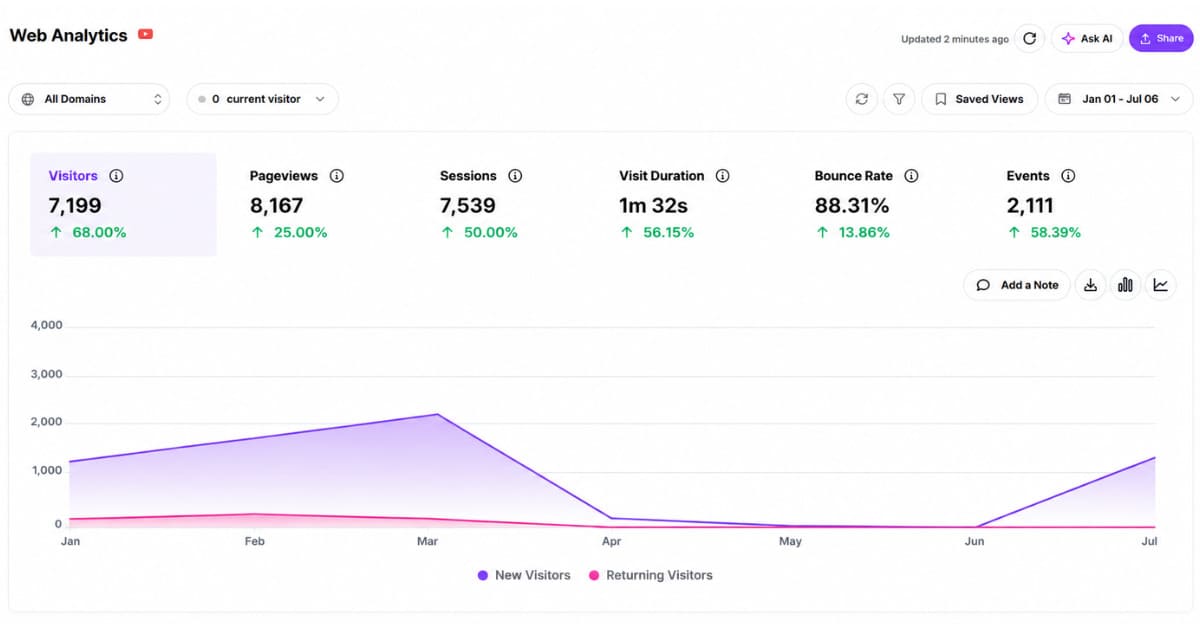Viewport: 1200px width, 630px height.
Task: Open the All Domains dropdown
Action: tap(90, 99)
